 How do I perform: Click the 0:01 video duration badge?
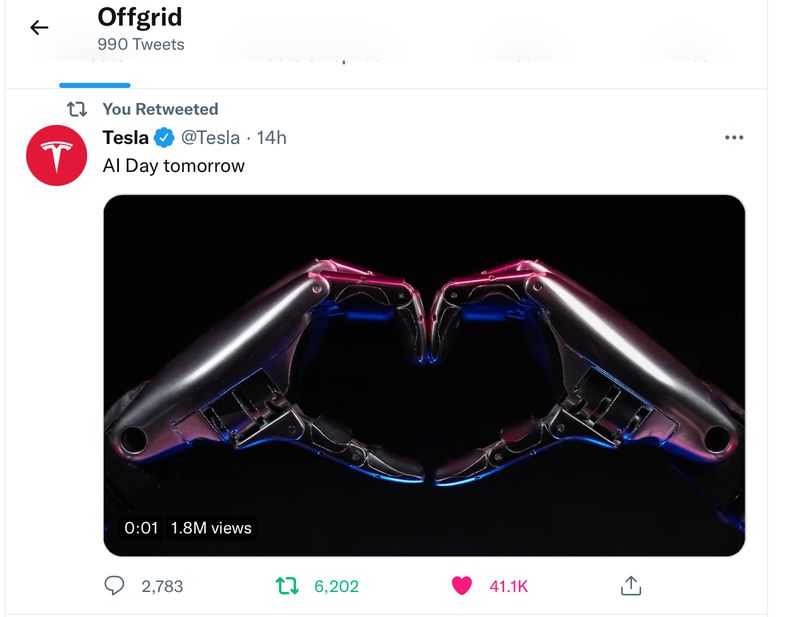click(x=141, y=528)
